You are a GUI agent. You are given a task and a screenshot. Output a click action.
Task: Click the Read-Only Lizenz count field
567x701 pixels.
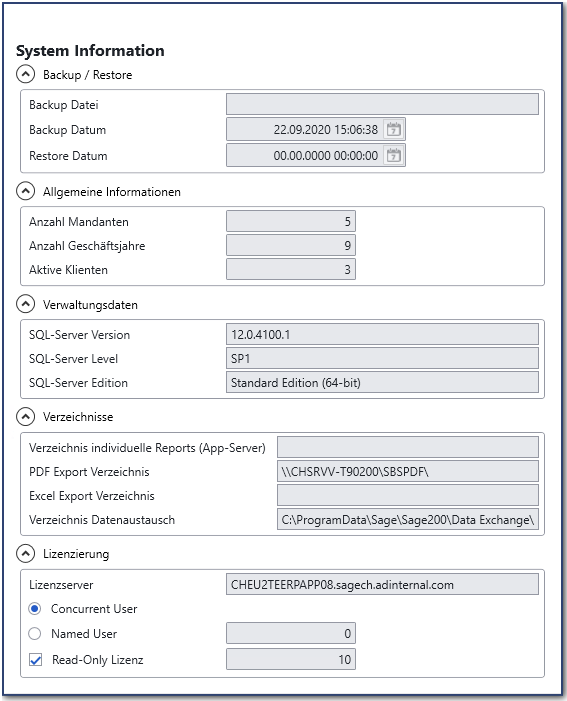291,659
